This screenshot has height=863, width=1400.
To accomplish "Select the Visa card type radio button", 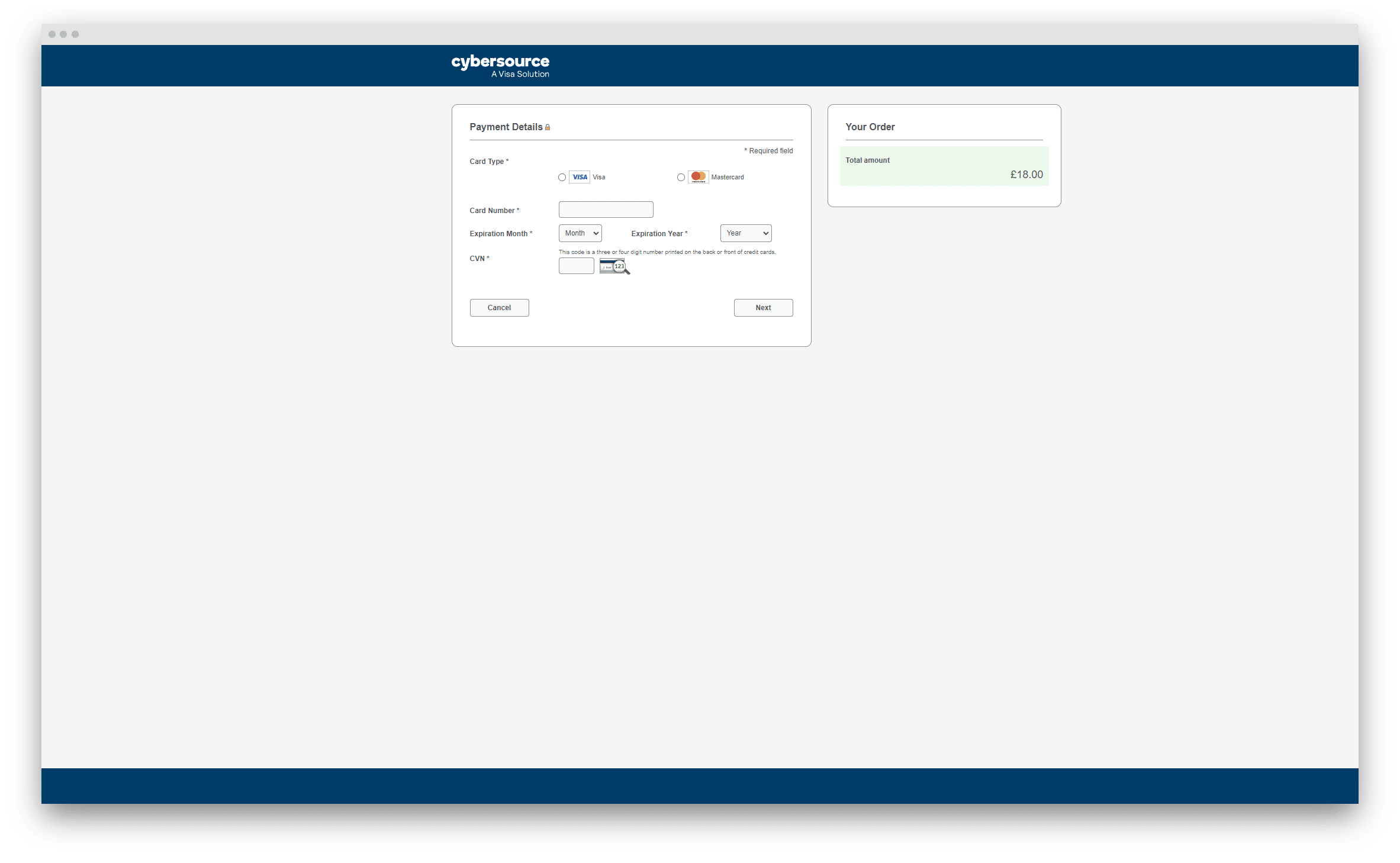I will tap(562, 178).
